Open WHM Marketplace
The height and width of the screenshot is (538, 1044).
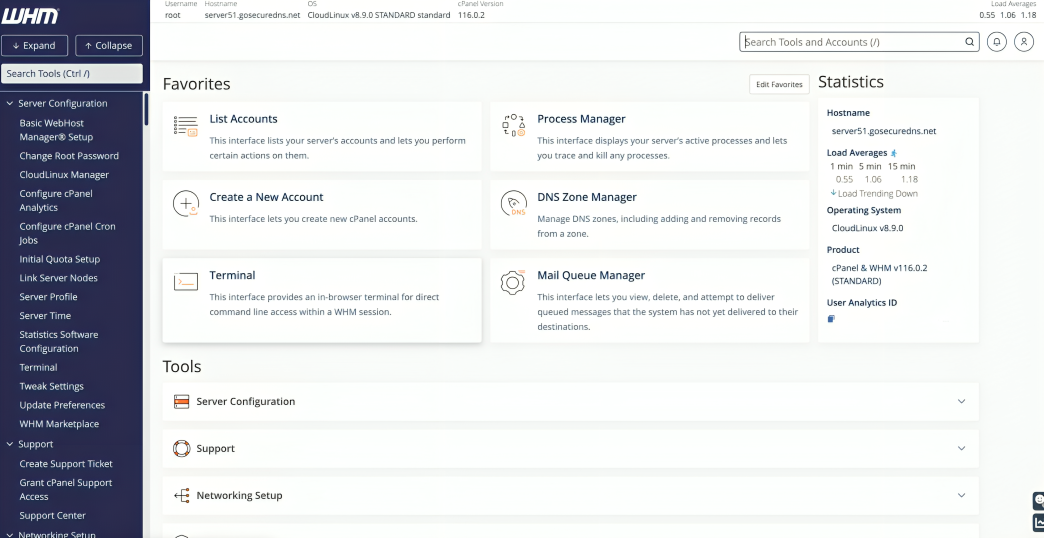click(59, 423)
